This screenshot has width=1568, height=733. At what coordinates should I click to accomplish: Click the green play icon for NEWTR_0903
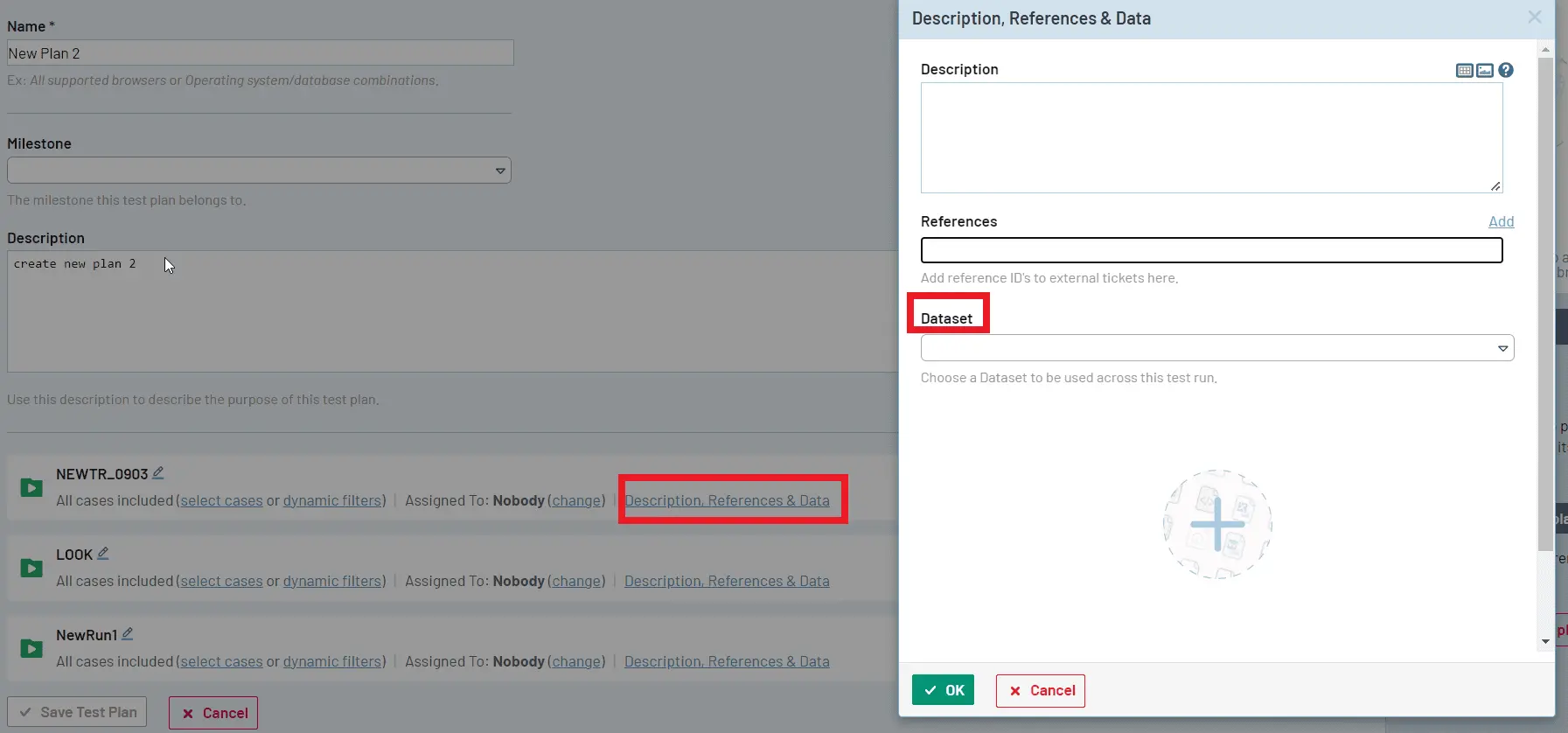click(x=31, y=487)
